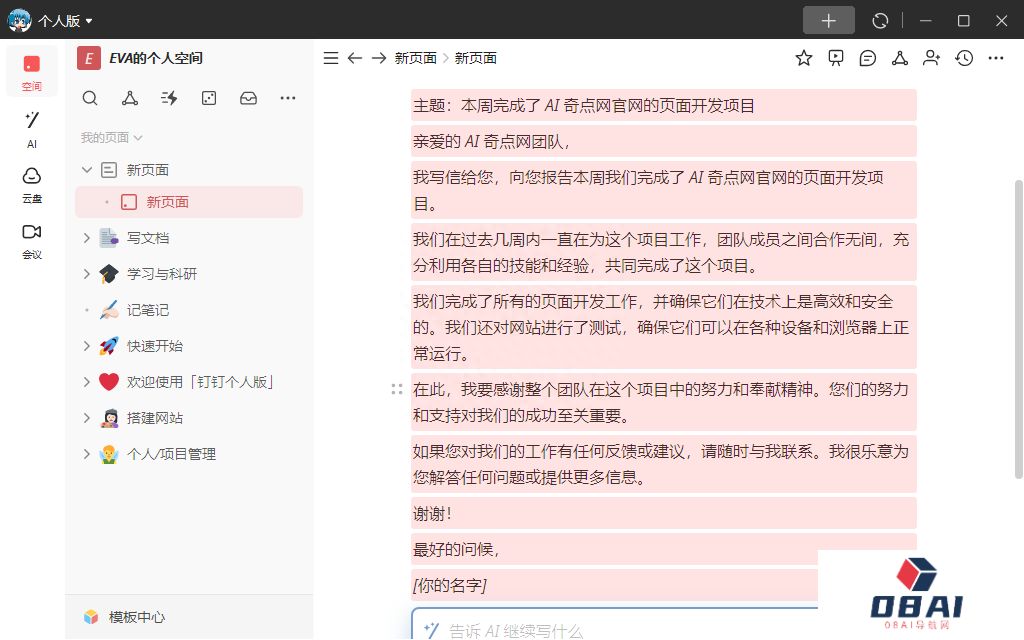Expand the 学习与科研 tree node
Image resolution: width=1024 pixels, height=640 pixels.
point(87,274)
